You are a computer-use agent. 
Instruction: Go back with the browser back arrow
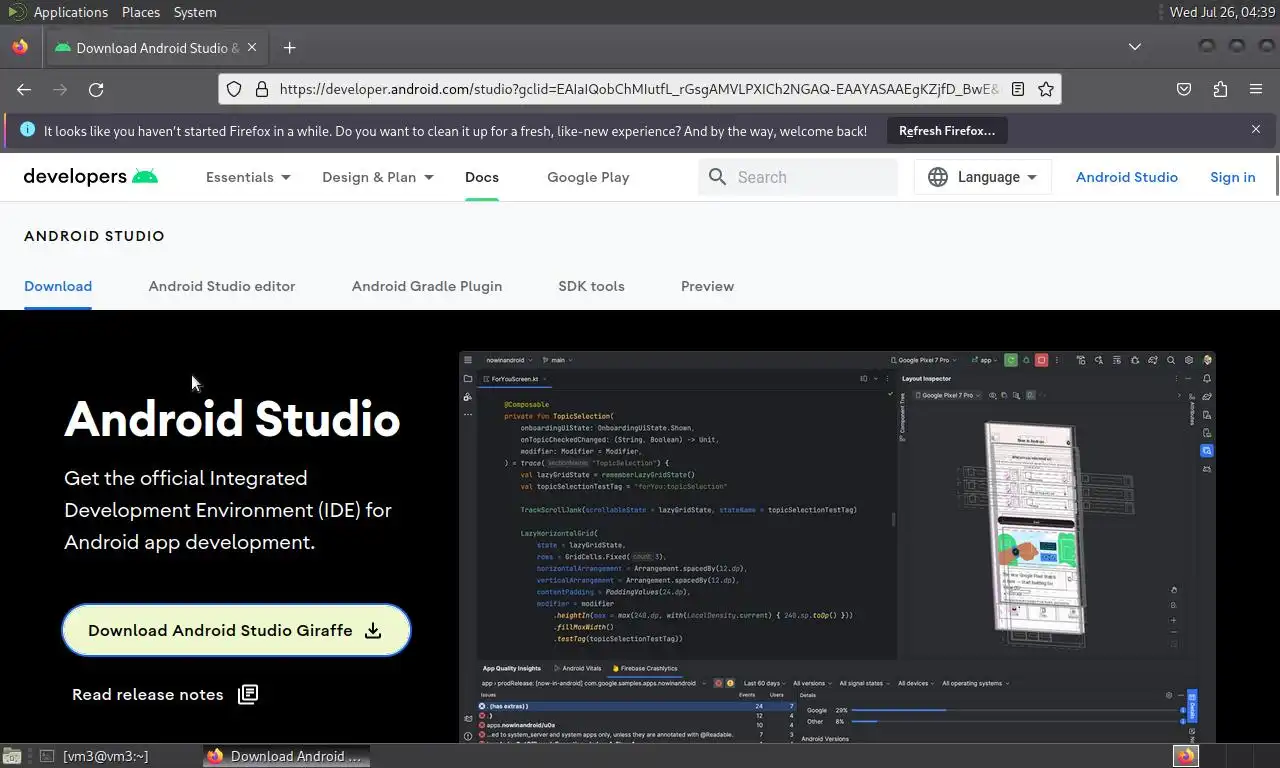click(24, 89)
